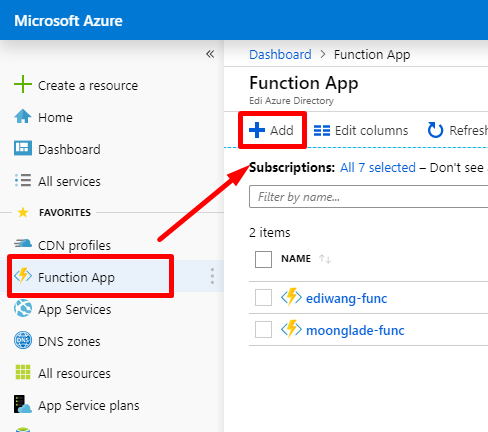The width and height of the screenshot is (488, 432).
Task: Click the Refresh button text
Action: 469,130
